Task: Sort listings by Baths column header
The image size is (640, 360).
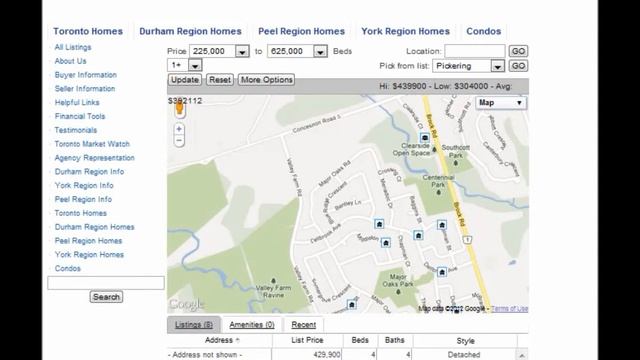Action: click(395, 340)
